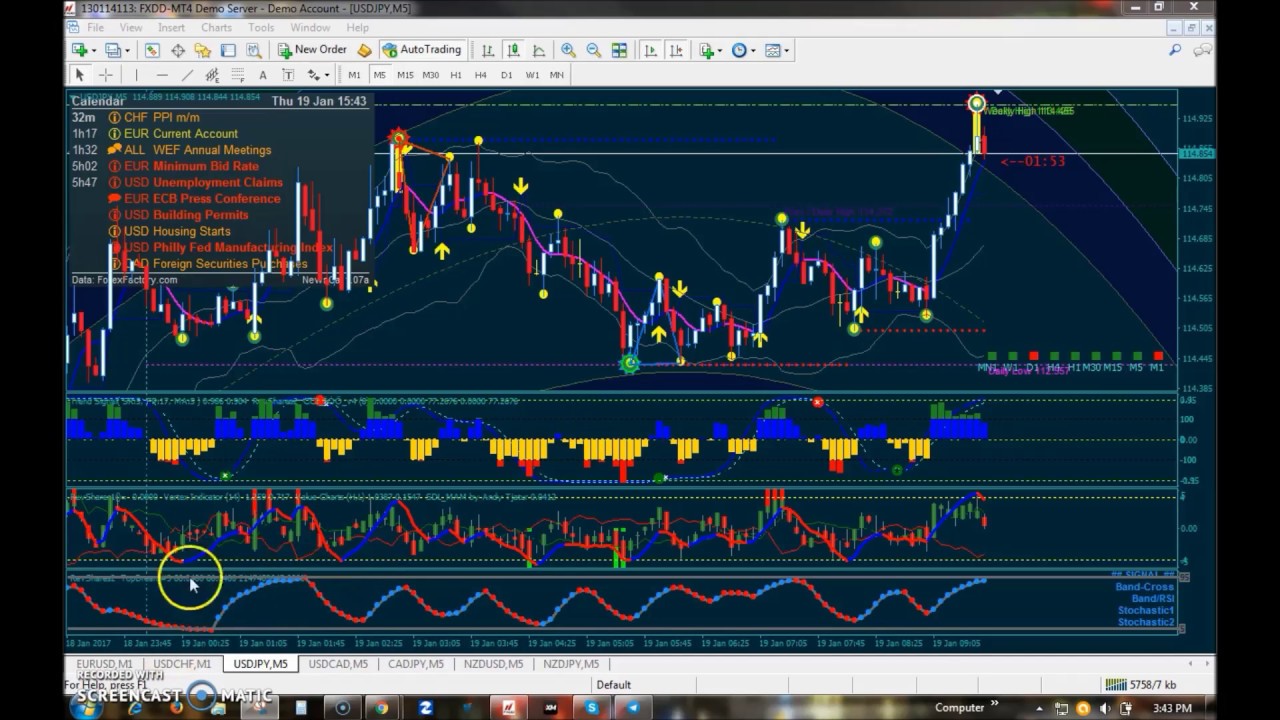Screen dimensions: 1280x720
Task: Draw a vertical line tool
Action: click(x=136, y=75)
